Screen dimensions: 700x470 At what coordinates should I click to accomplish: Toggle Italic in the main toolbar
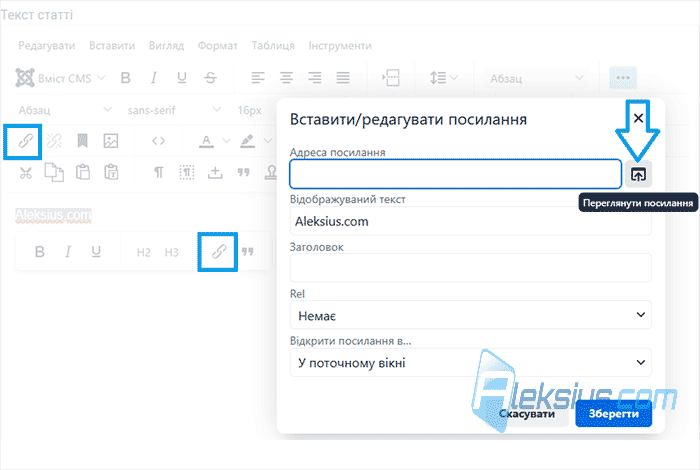[154, 78]
